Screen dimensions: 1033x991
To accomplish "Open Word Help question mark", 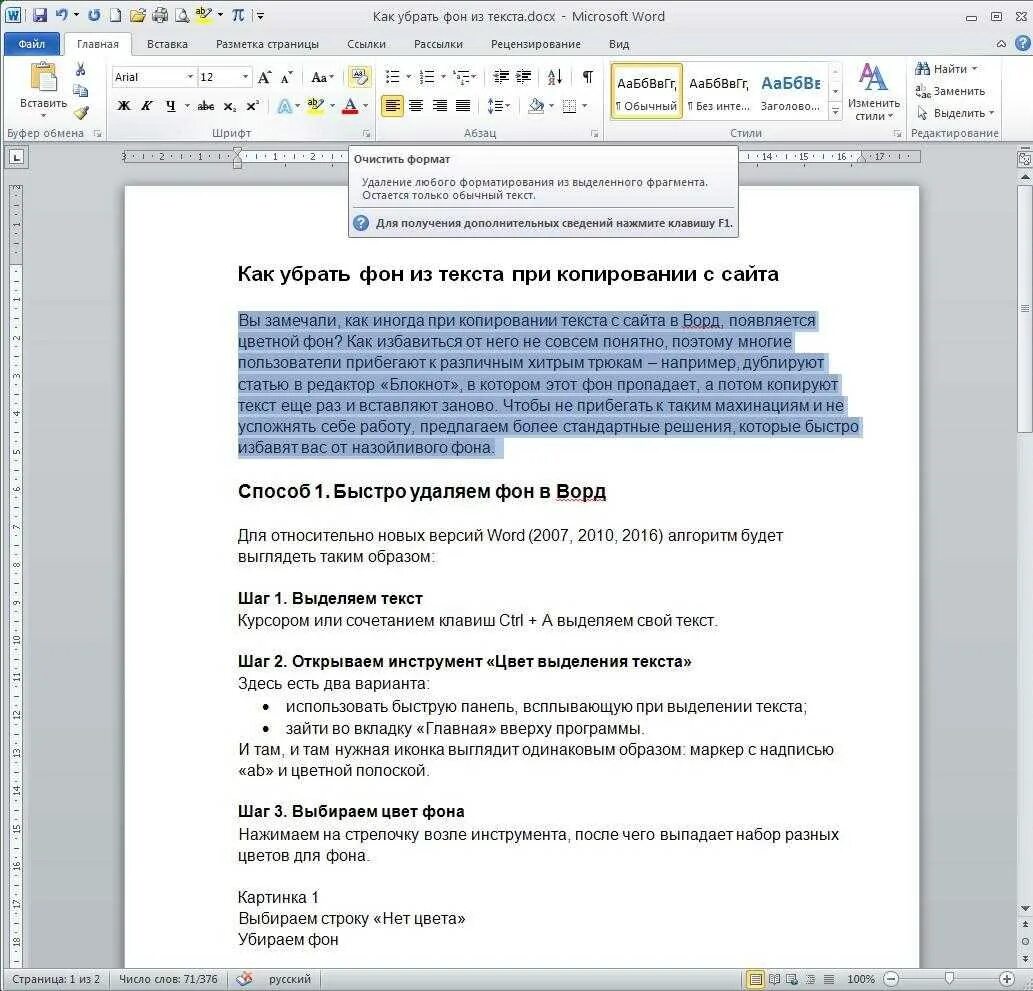I will tap(1022, 43).
